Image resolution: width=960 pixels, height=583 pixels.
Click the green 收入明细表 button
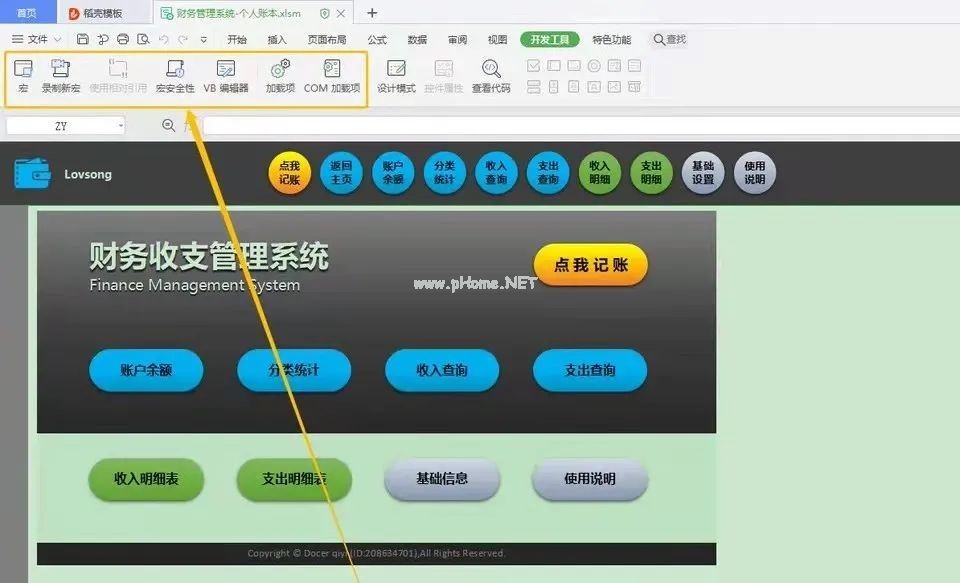coord(146,479)
